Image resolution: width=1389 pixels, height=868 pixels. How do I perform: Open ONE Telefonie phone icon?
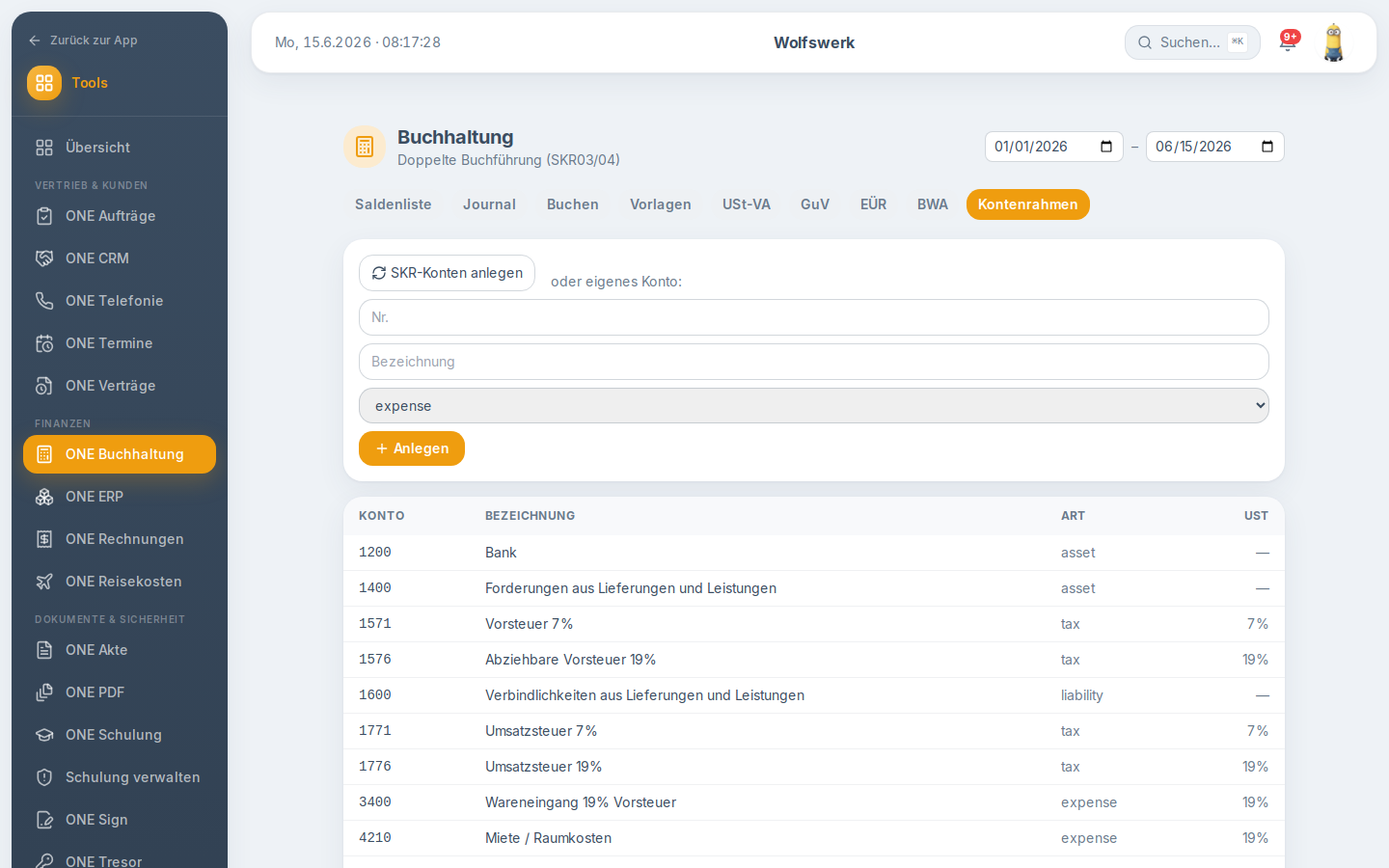click(x=44, y=301)
